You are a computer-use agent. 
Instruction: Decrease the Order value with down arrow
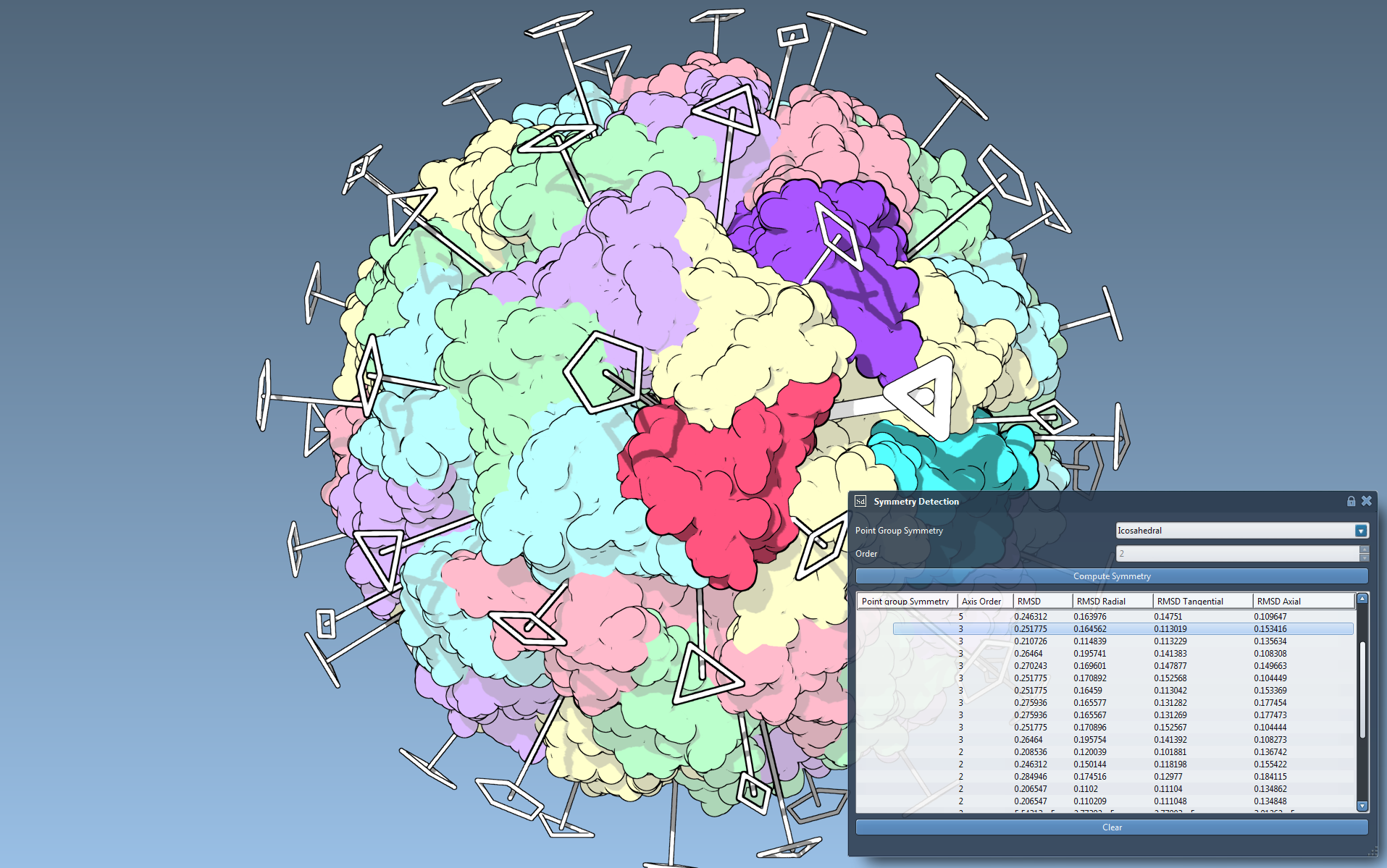tap(1365, 558)
